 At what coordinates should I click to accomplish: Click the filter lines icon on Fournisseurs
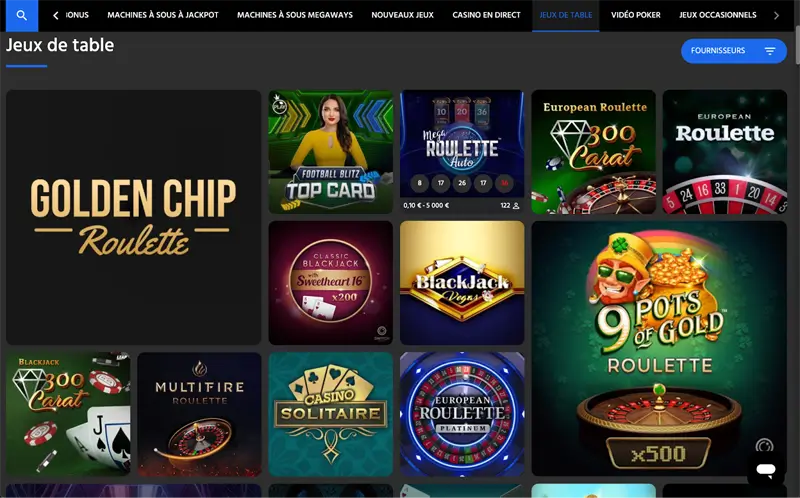click(x=770, y=51)
